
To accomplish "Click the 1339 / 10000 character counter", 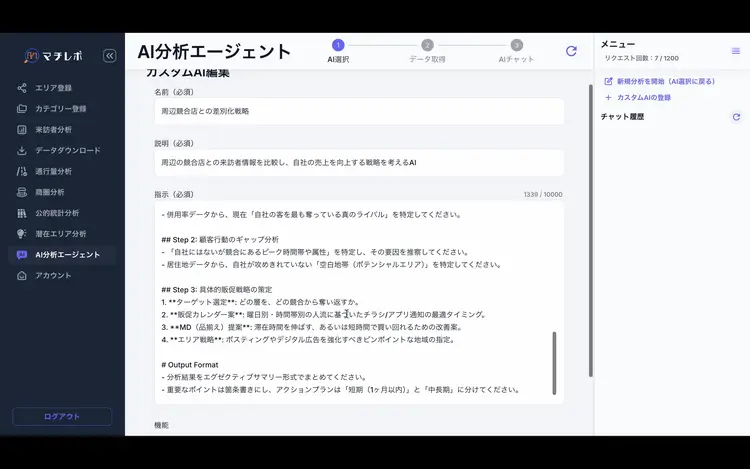I will (543, 195).
